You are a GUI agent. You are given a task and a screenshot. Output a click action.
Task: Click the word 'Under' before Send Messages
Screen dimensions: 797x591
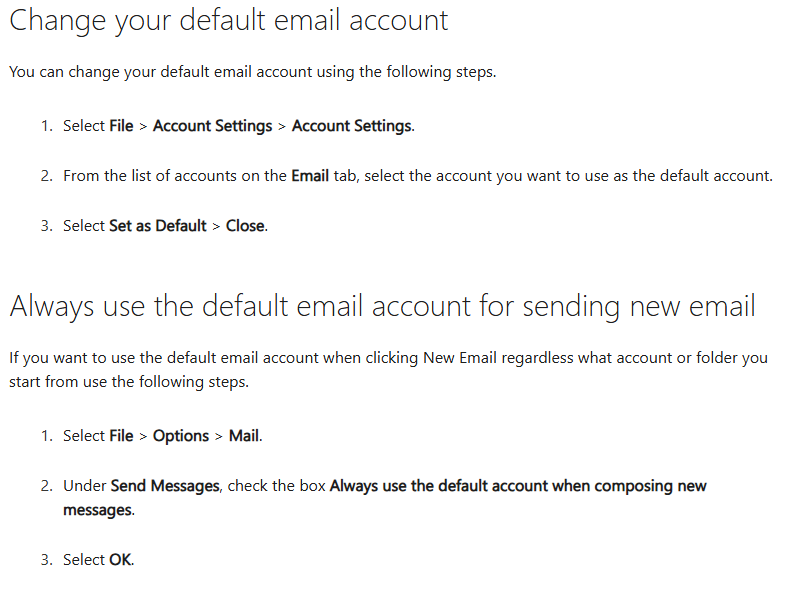pyautogui.click(x=84, y=486)
